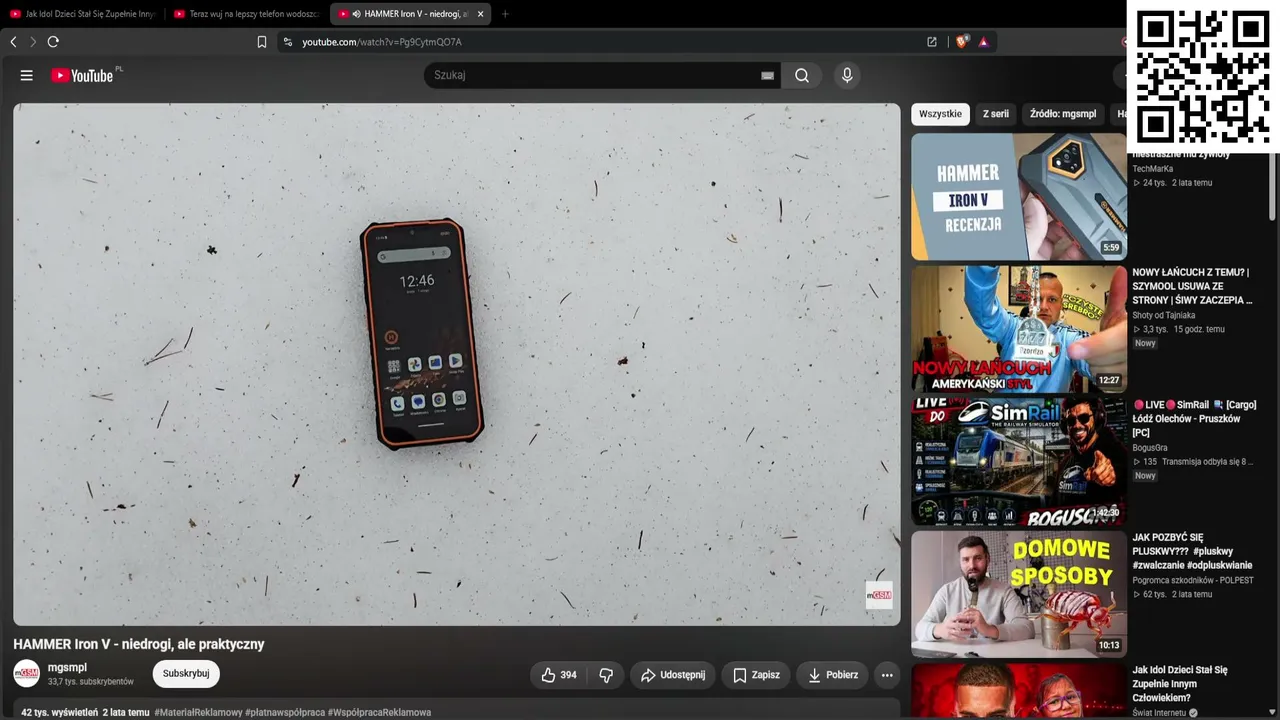Image resolution: width=1280 pixels, height=720 pixels.
Task: Open the SimRail live stream thumbnail
Action: pos(1019,461)
